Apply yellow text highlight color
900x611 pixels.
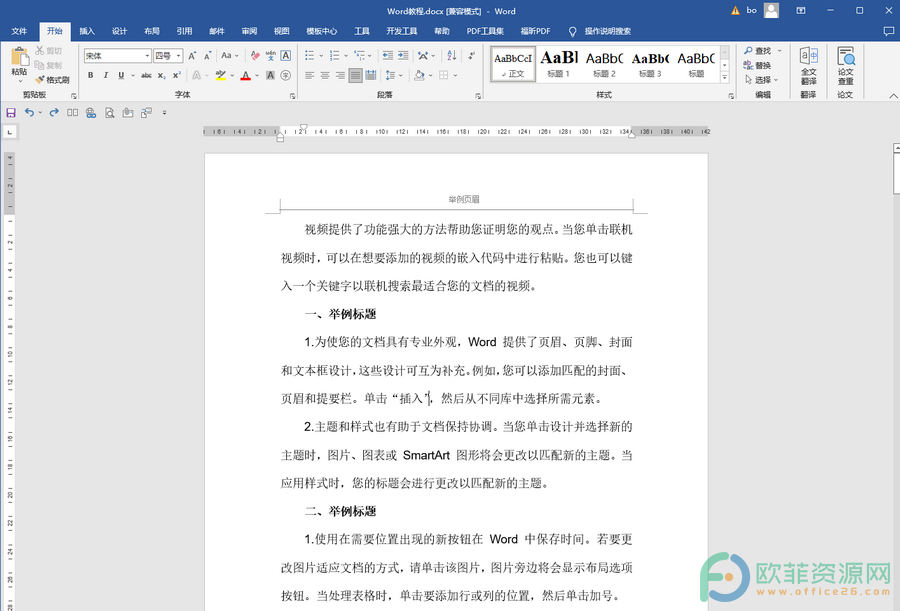tap(220, 75)
